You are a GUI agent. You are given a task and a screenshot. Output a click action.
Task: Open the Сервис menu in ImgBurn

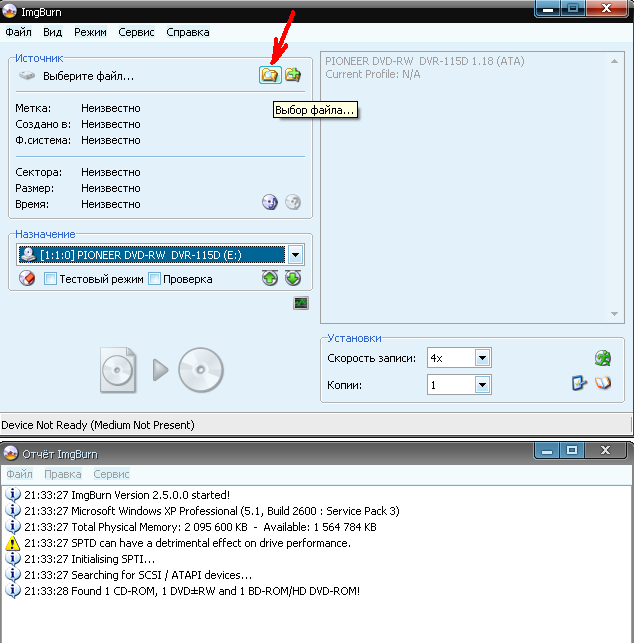point(136,32)
